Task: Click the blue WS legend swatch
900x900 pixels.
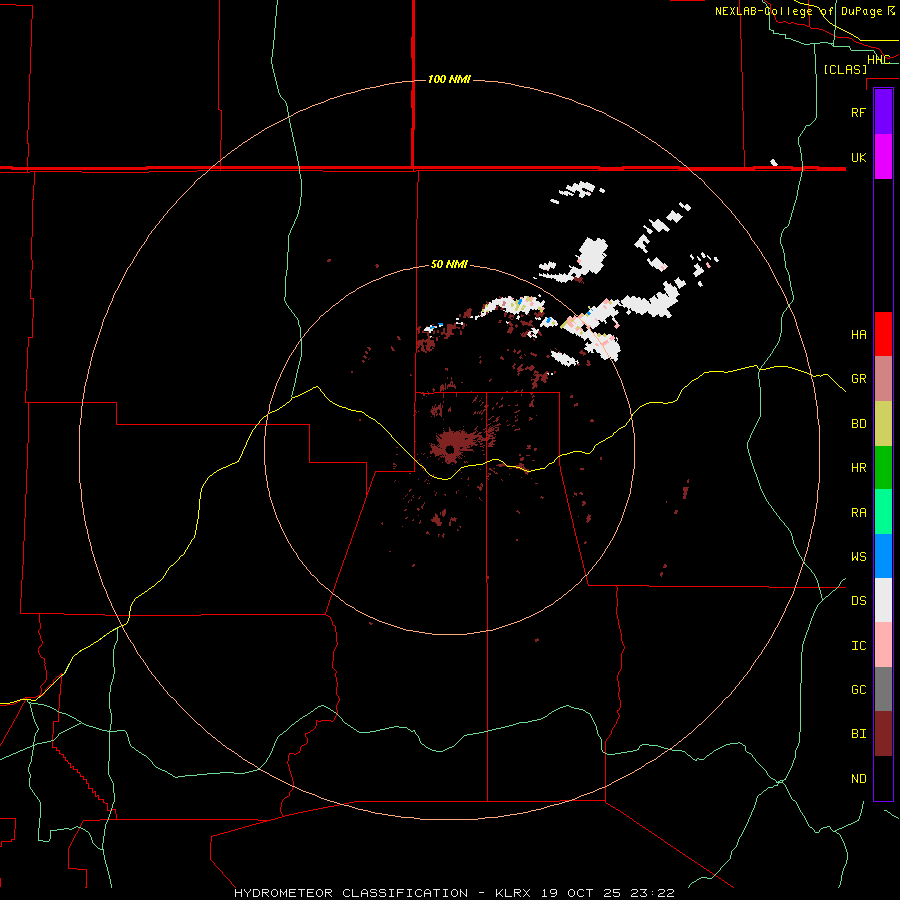Action: [883, 556]
